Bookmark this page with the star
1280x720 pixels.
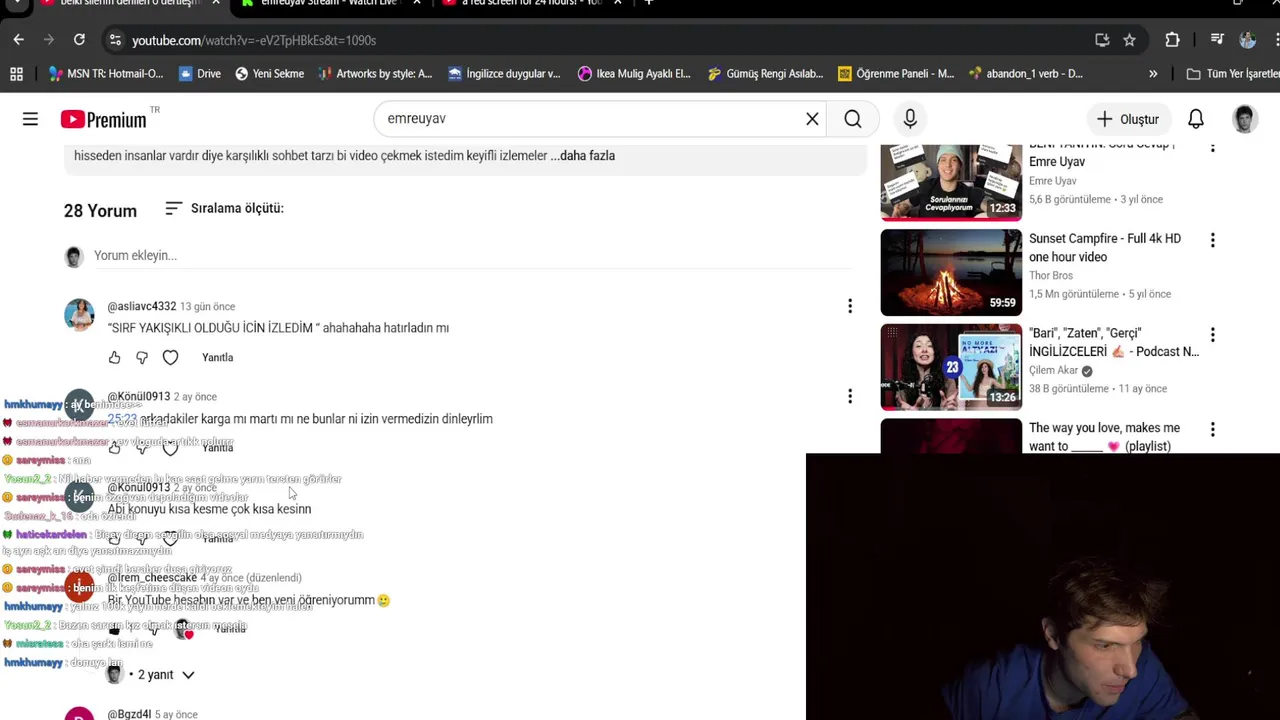click(1129, 40)
